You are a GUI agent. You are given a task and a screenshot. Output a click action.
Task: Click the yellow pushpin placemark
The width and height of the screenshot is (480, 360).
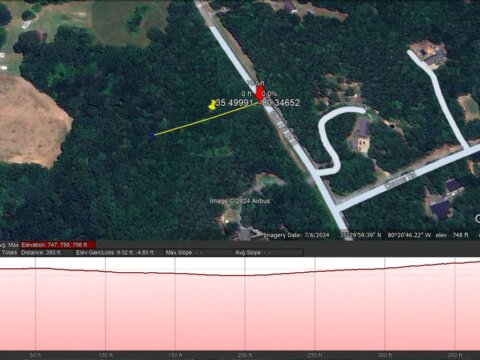click(x=212, y=105)
